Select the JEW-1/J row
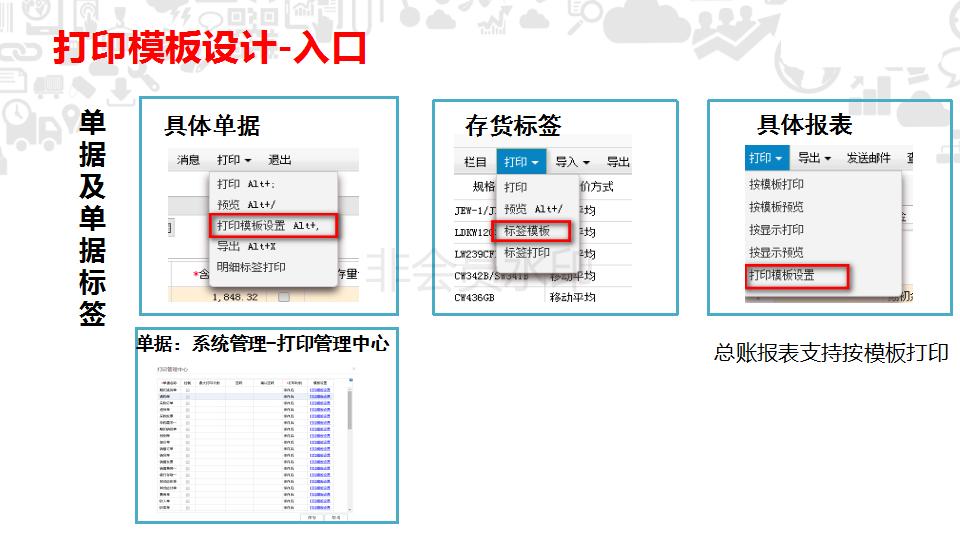 [475, 210]
